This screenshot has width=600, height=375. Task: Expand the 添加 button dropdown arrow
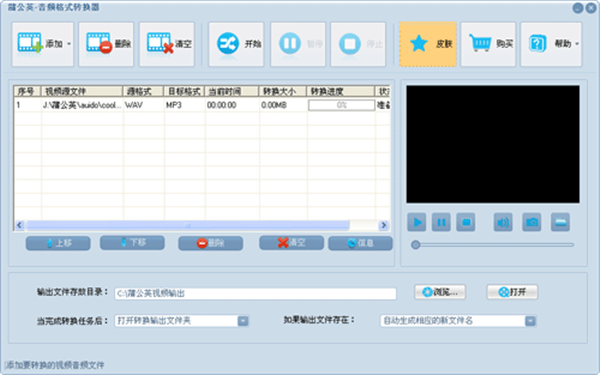69,44
